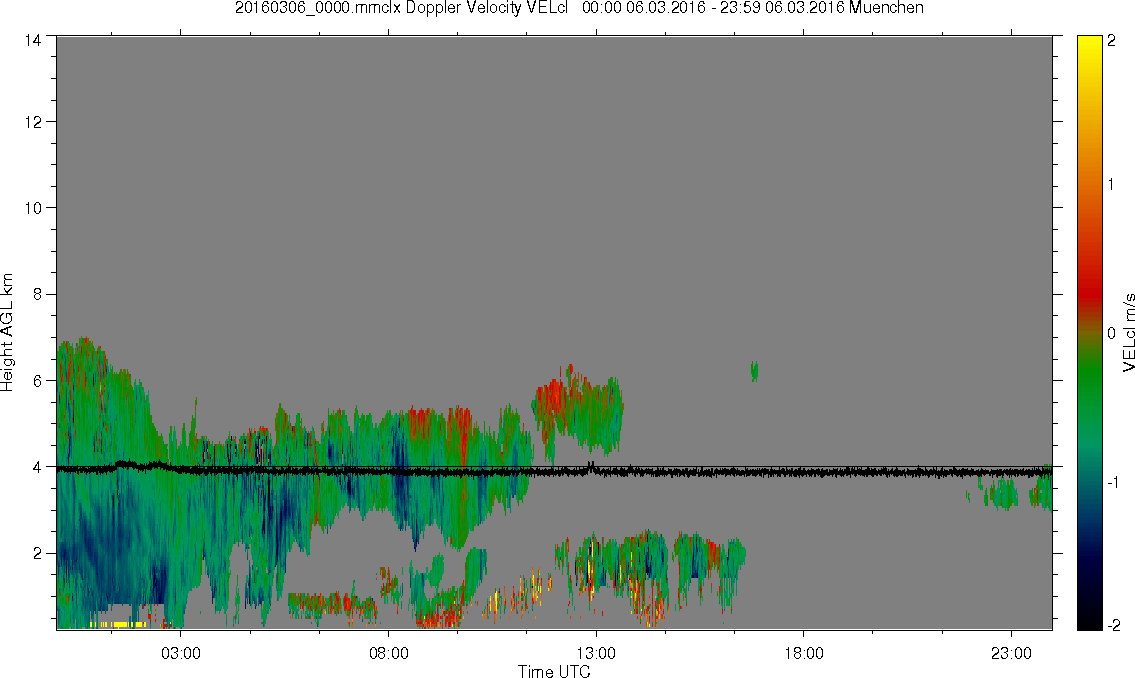Click the colorbar bottom value -2
Image resolution: width=1135 pixels, height=678 pixels.
(x=1113, y=624)
